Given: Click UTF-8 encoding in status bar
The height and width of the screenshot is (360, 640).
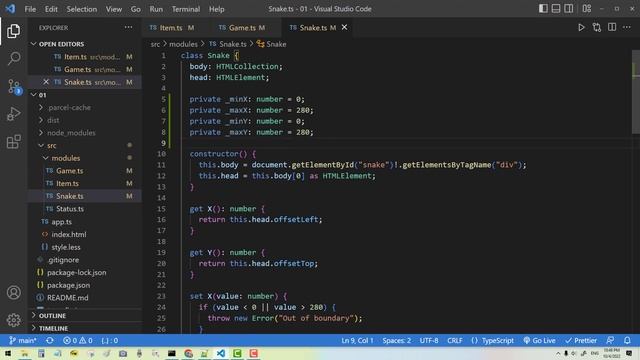Looking at the screenshot, I should pos(429,340).
